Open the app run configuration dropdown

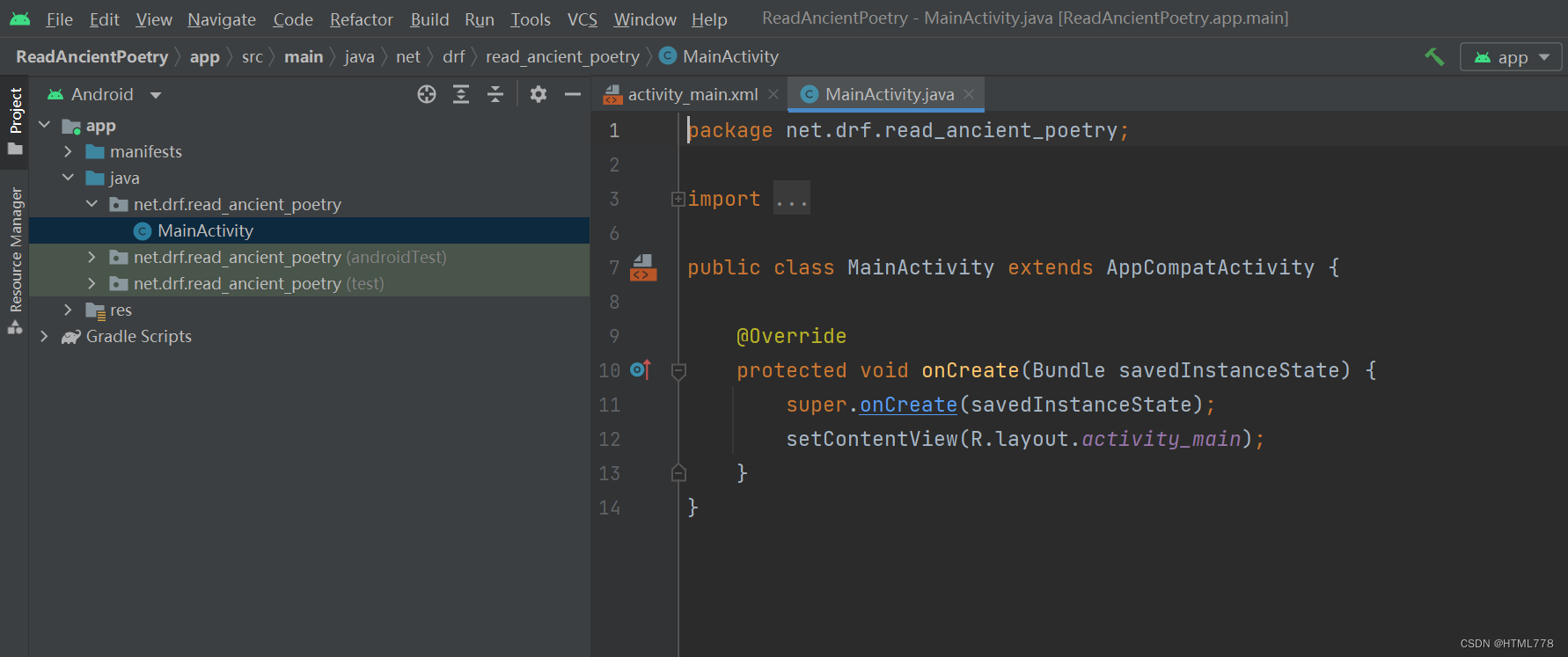[x=1511, y=57]
